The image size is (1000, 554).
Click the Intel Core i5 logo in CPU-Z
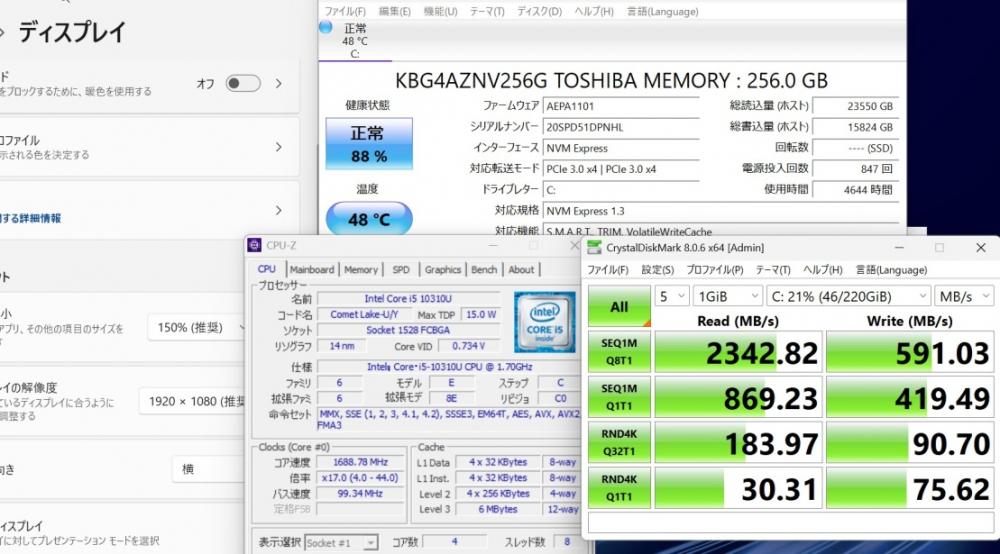[544, 322]
